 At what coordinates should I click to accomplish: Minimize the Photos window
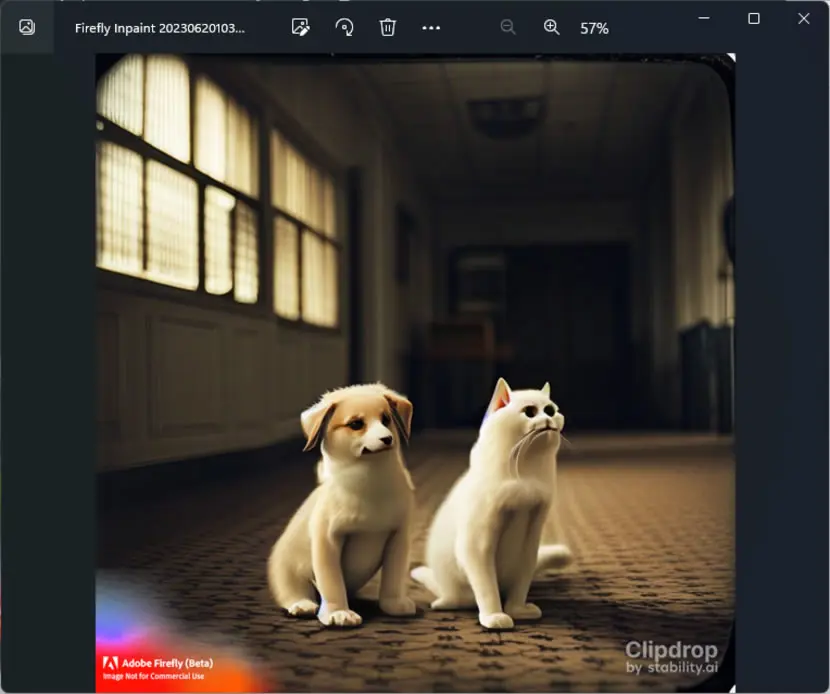click(x=703, y=19)
